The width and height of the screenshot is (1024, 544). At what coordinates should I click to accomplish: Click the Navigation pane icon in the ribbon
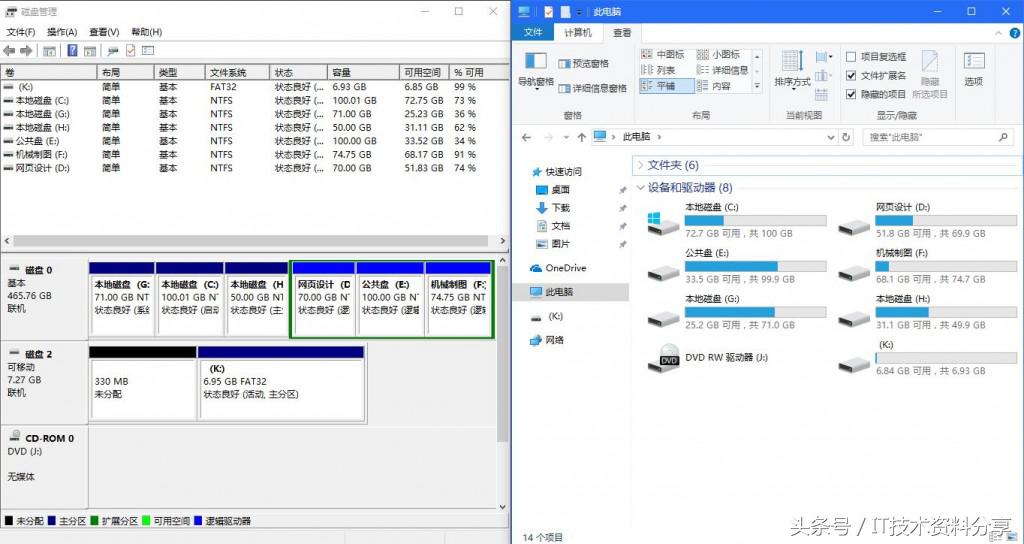(x=536, y=61)
